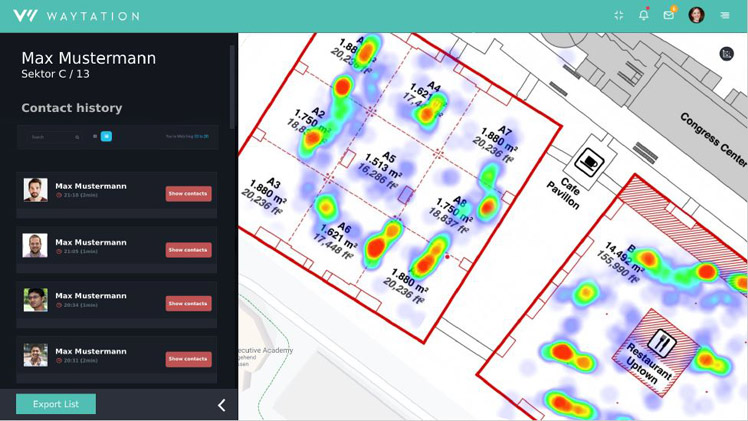The image size is (748, 421).
Task: Switch to the blue highlighted view toggle
Action: click(106, 136)
